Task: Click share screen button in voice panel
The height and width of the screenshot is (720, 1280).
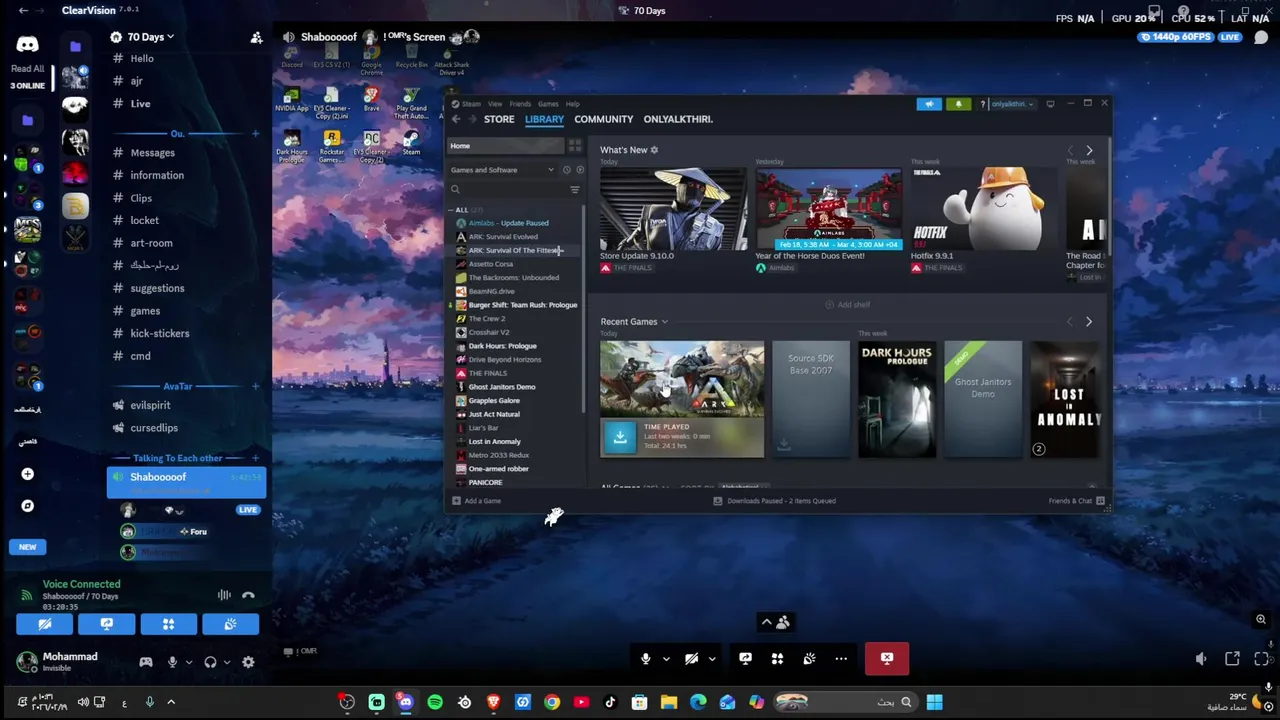Action: [x=106, y=624]
